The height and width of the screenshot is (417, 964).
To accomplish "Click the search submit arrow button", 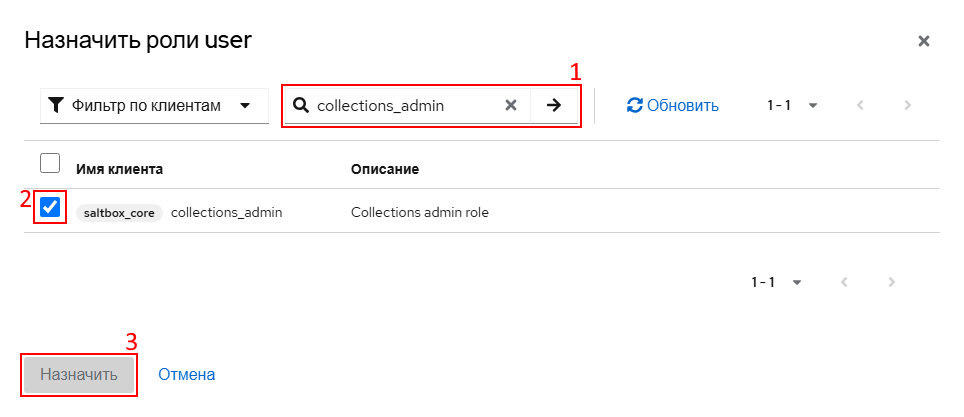I will click(554, 105).
